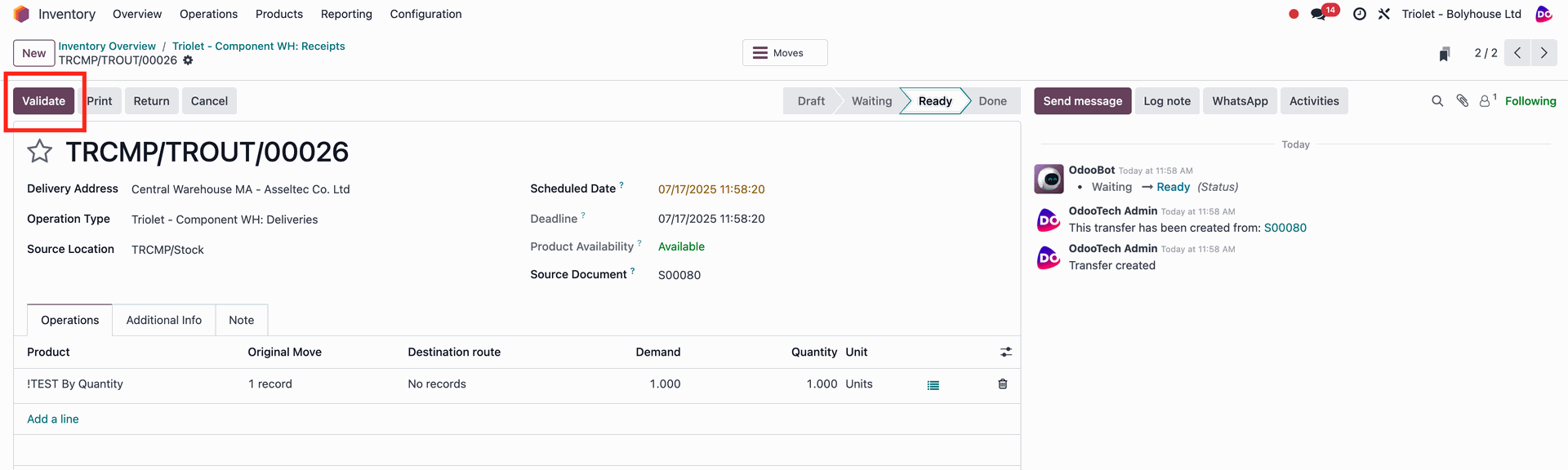Screen dimensions: 1568x470
Task: Click the Validate button
Action: [43, 101]
